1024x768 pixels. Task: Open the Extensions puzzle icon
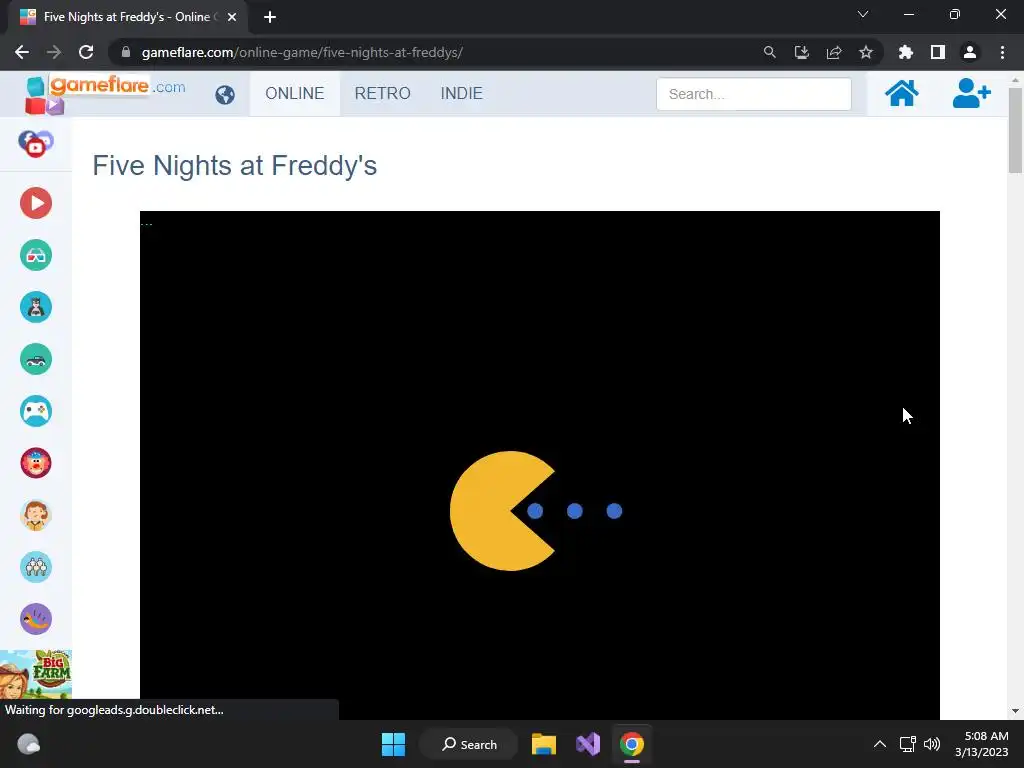[905, 52]
